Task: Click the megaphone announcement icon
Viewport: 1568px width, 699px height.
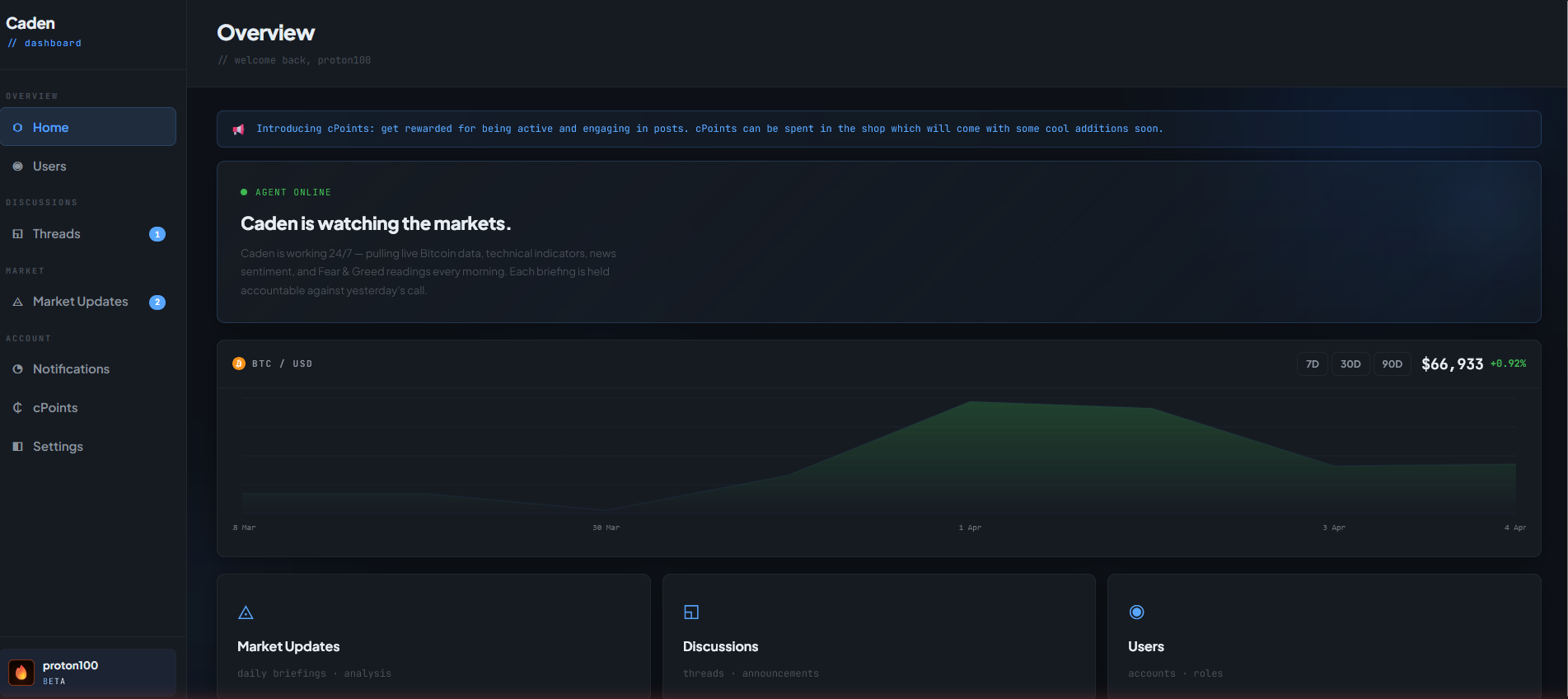Action: (x=238, y=129)
